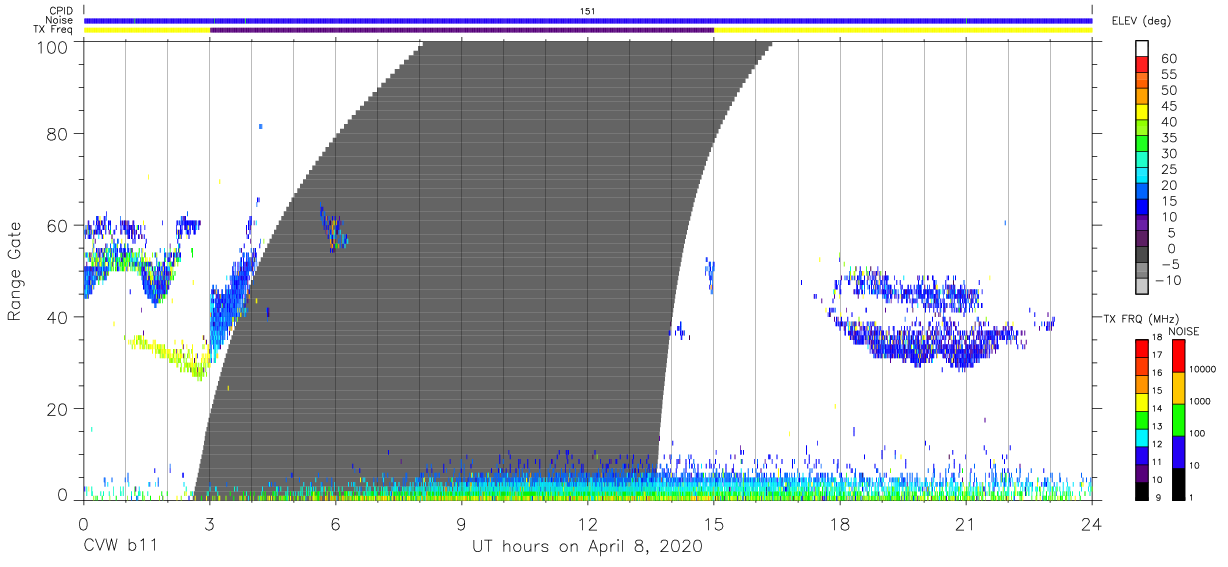1228x567 pixels.
Task: Click the "15" tick on the UT hours axis
Action: click(713, 523)
